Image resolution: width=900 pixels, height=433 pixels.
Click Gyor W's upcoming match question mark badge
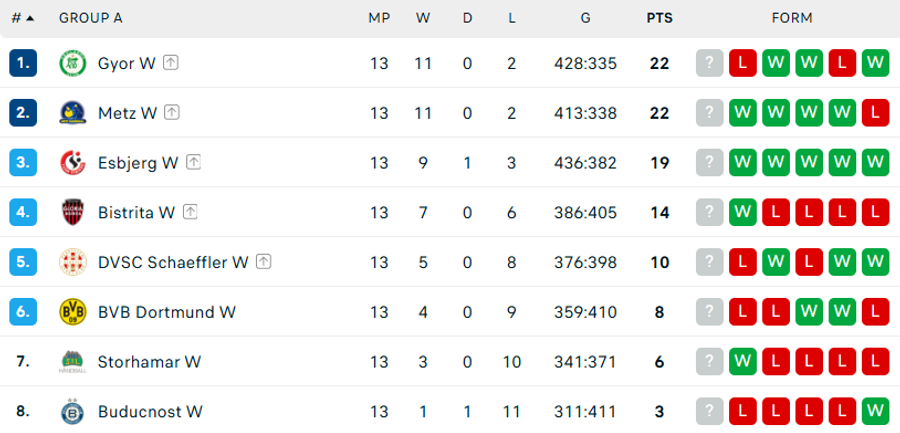pyautogui.click(x=710, y=63)
